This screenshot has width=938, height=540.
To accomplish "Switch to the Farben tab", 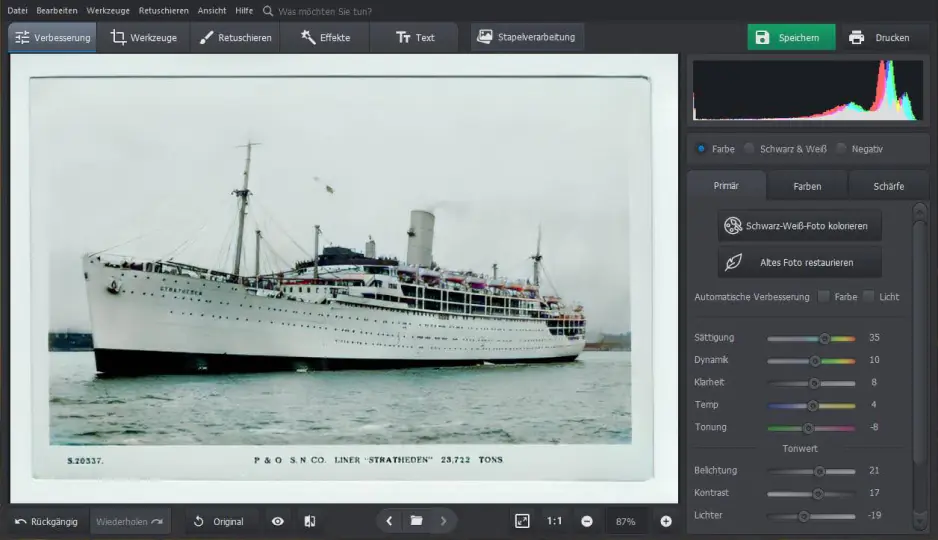I will [x=807, y=186].
